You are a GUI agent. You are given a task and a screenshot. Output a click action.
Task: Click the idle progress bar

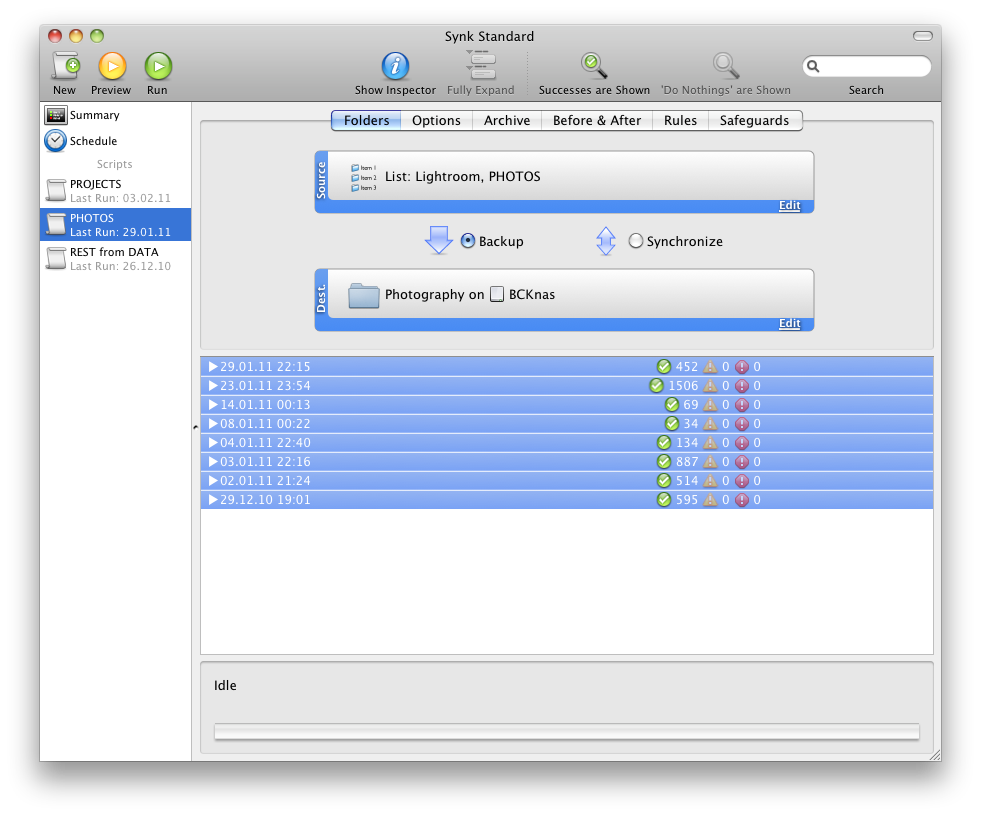coord(567,731)
